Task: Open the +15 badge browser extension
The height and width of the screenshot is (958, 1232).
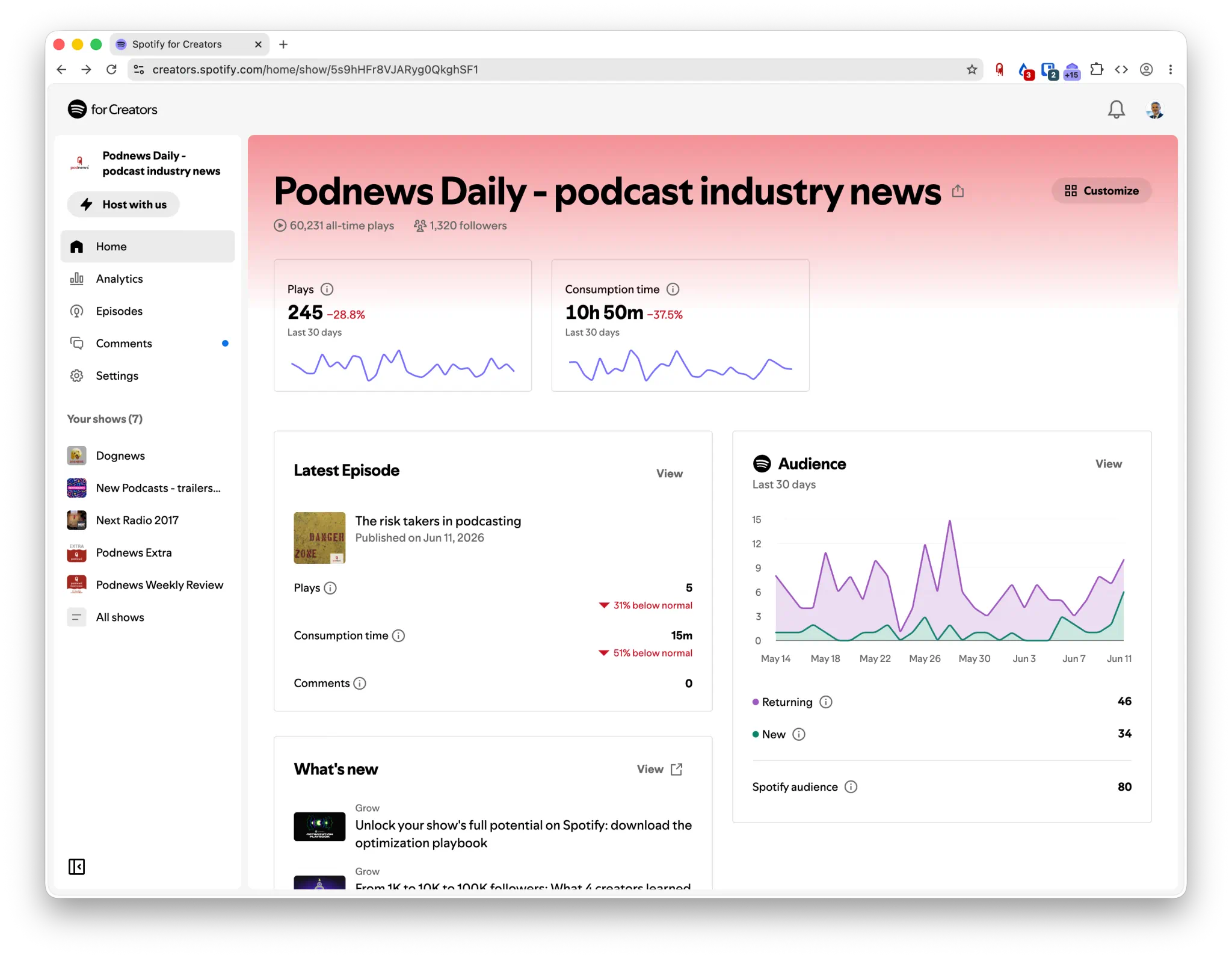Action: pyautogui.click(x=1072, y=71)
